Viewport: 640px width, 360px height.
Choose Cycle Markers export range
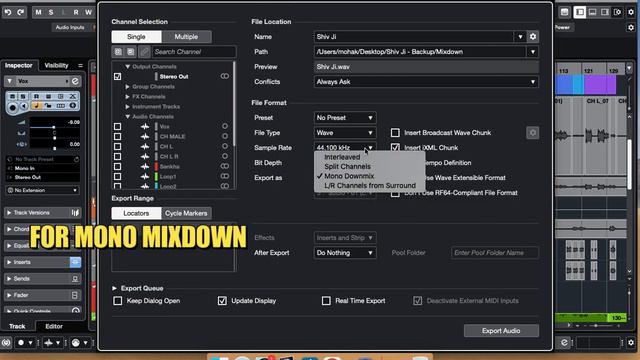(x=186, y=213)
